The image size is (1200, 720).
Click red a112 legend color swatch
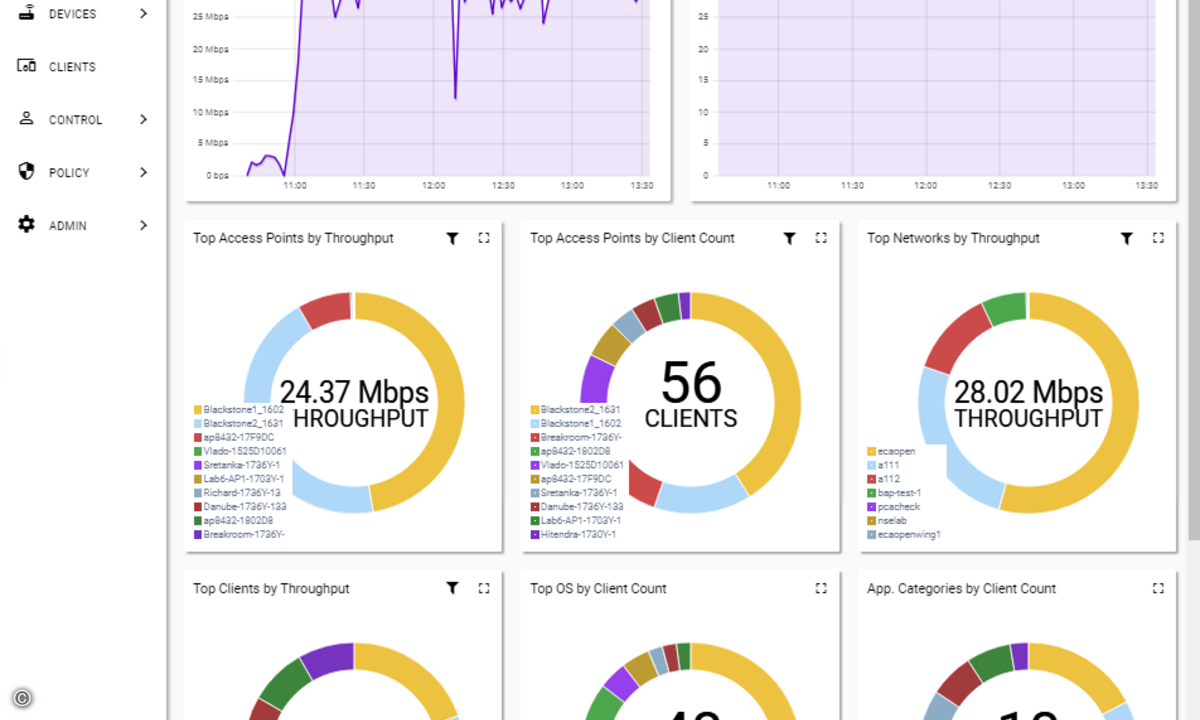[871, 480]
